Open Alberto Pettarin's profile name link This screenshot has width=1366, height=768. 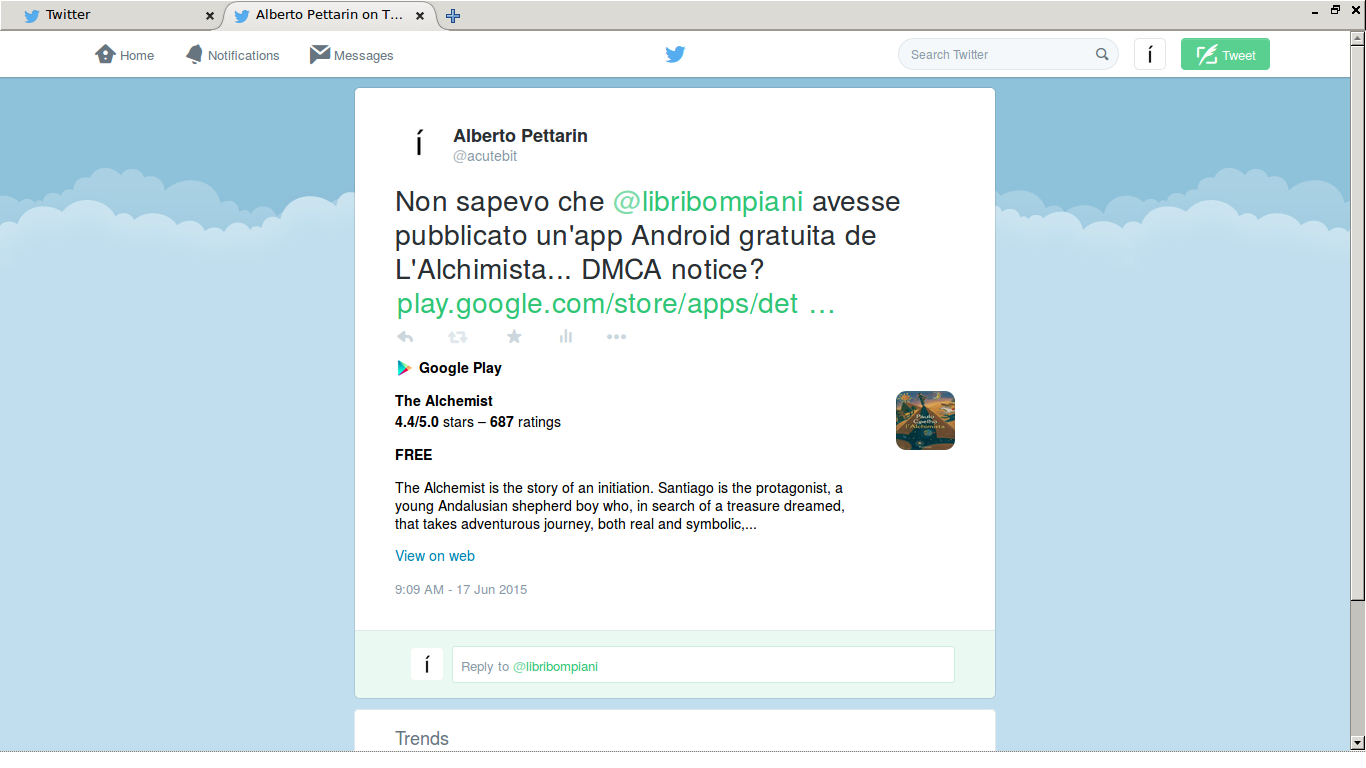[520, 136]
